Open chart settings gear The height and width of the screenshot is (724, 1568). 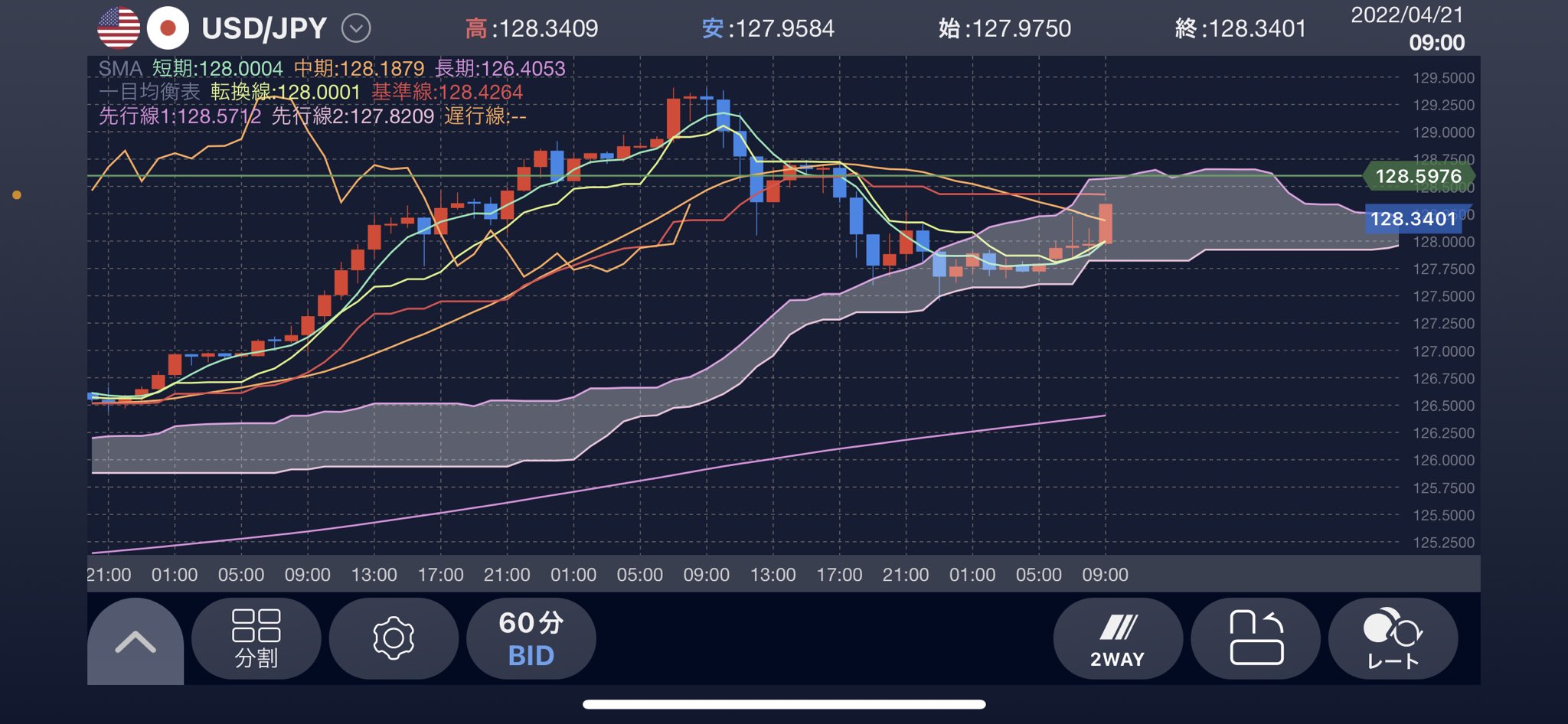394,638
